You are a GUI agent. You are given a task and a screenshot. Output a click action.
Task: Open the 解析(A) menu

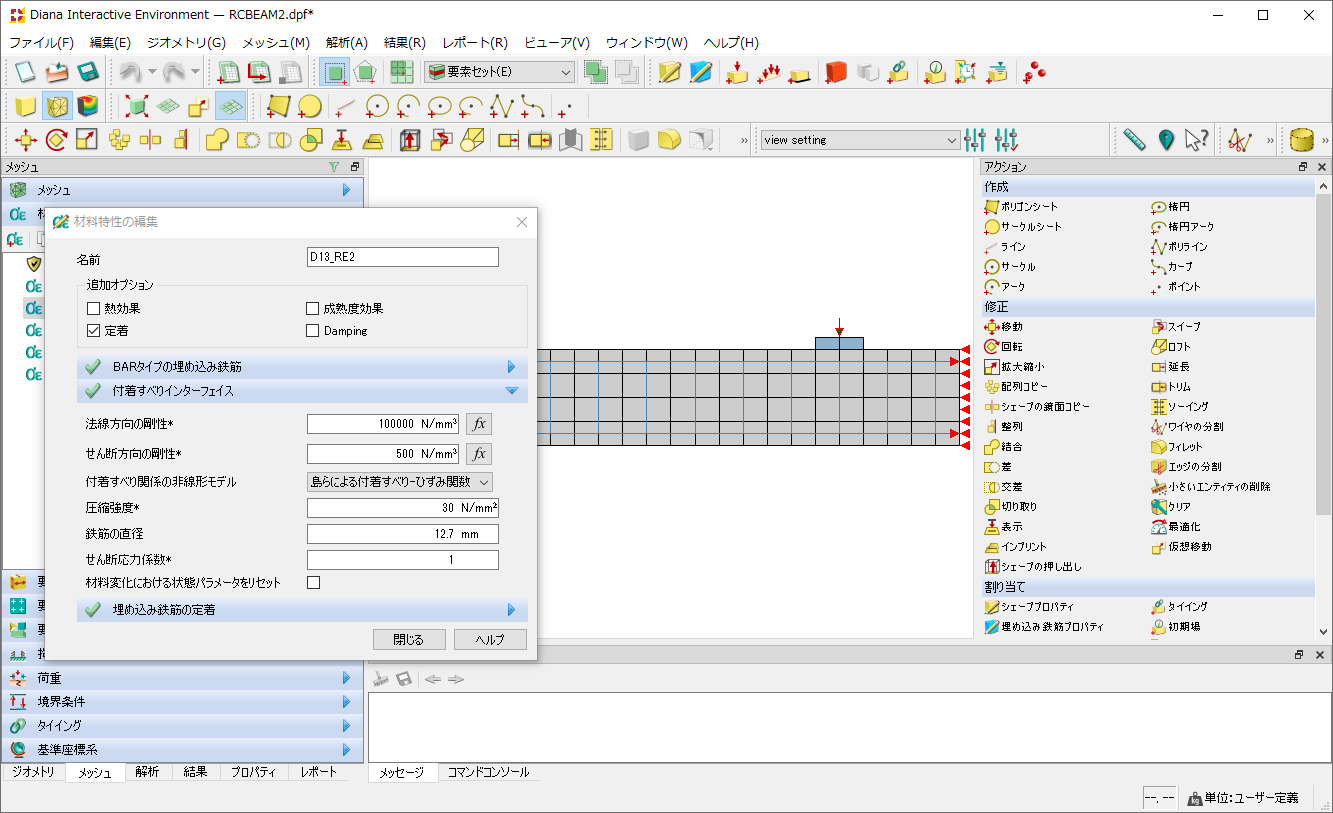pyautogui.click(x=346, y=43)
